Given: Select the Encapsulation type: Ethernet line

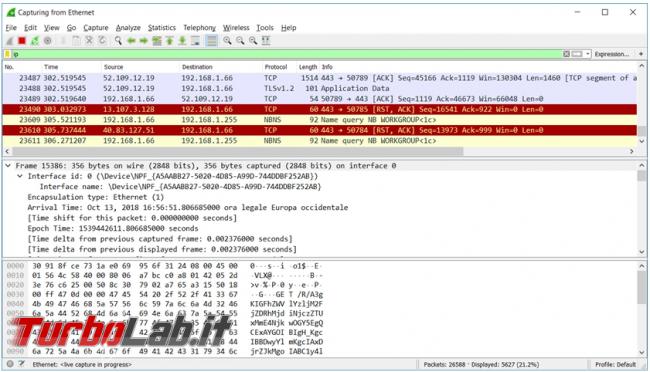Looking at the screenshot, I should click(96, 197).
